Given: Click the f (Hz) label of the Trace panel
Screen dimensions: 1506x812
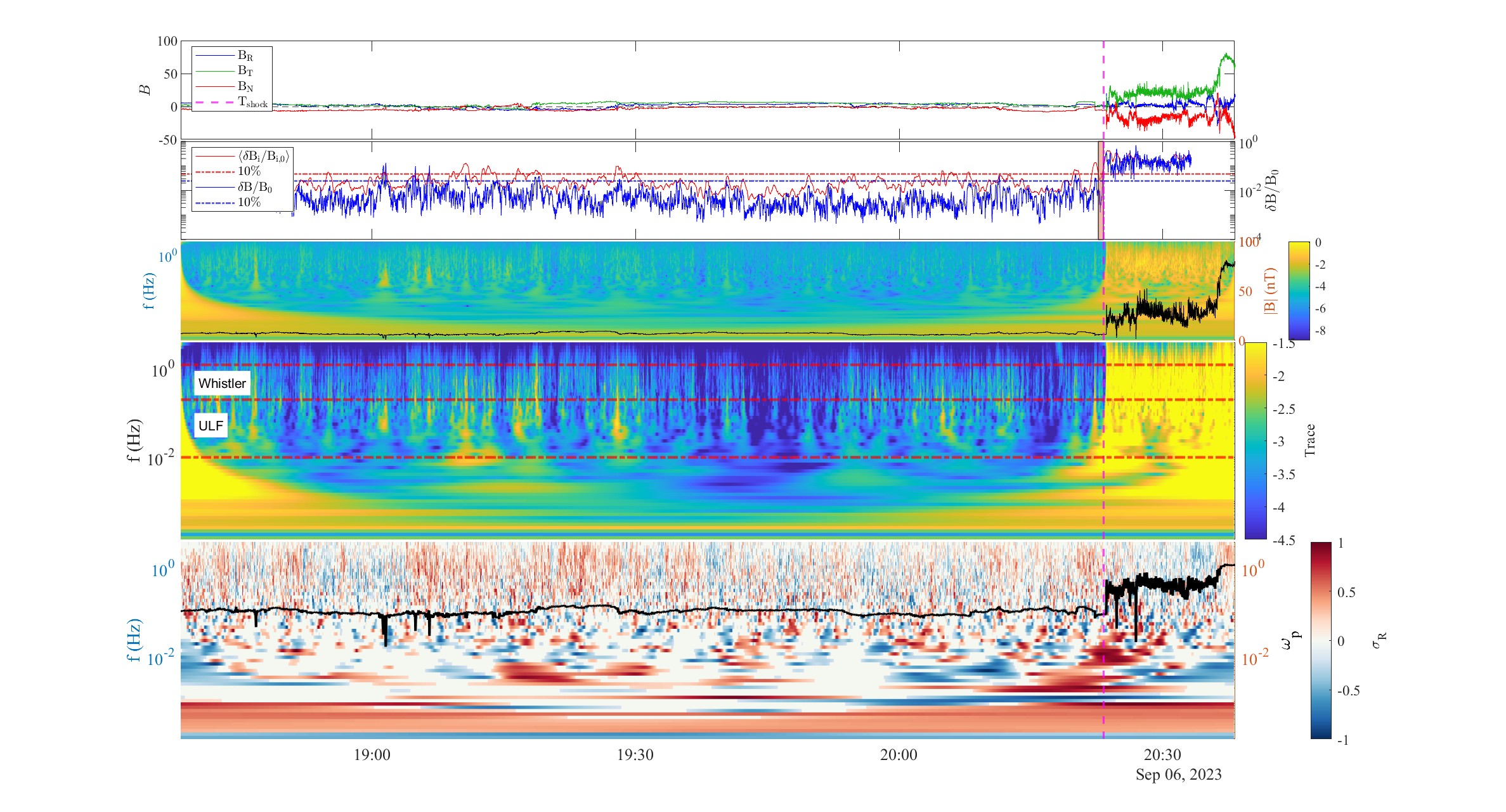Looking at the screenshot, I should pyautogui.click(x=134, y=441).
